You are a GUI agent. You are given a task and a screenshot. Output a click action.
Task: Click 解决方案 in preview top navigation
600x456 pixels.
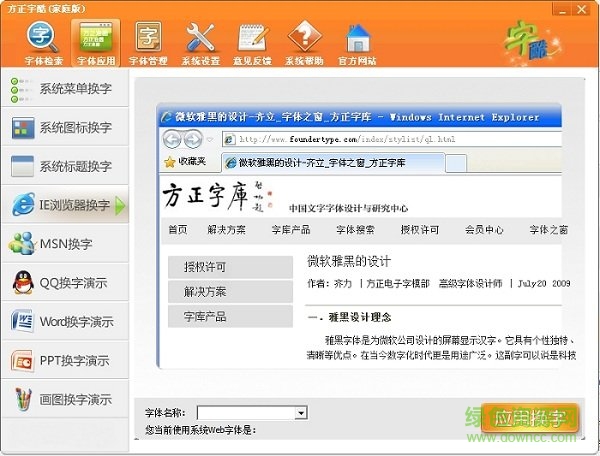tap(227, 230)
